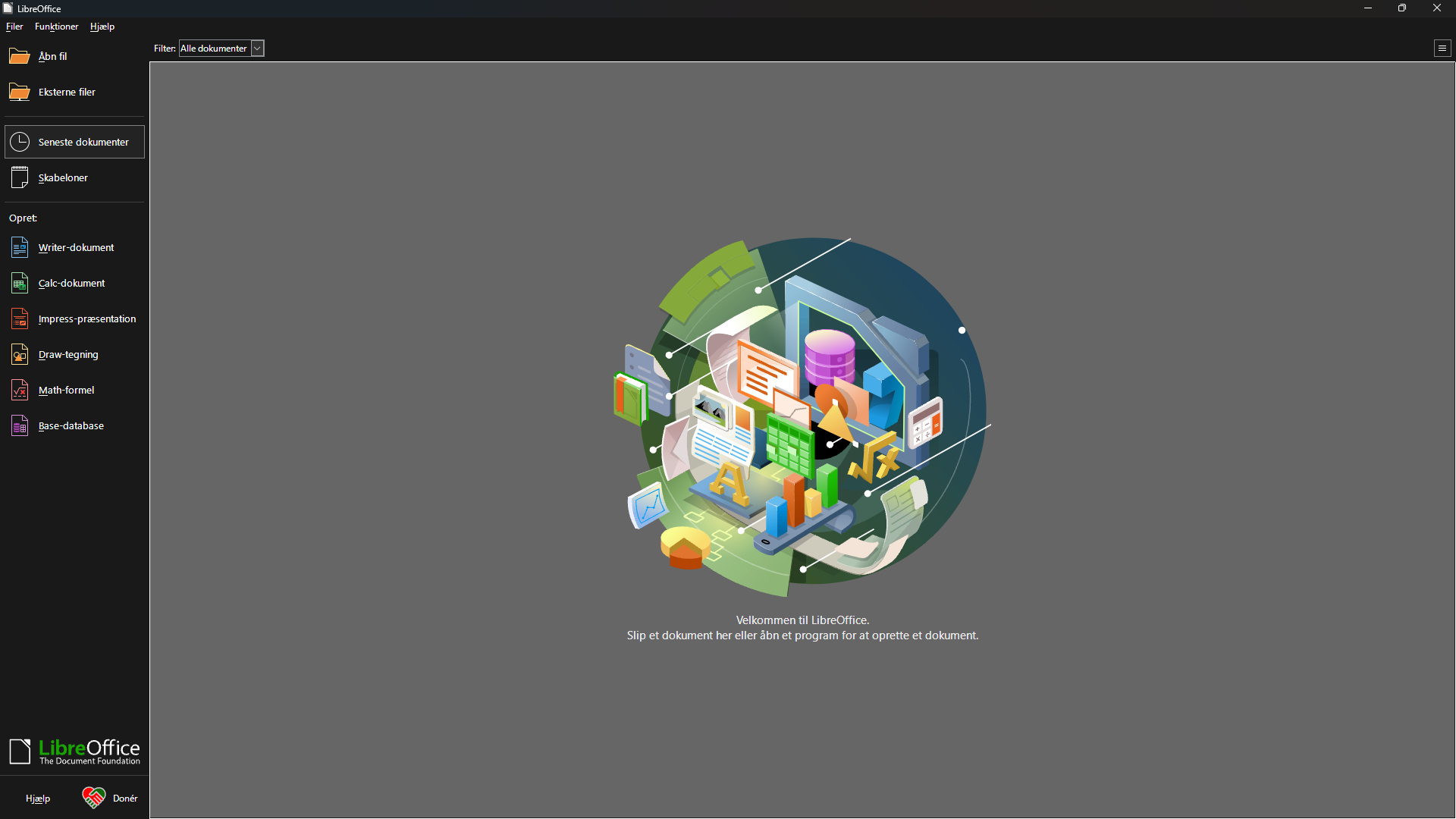Open the hamburger actions menu

click(x=1442, y=49)
